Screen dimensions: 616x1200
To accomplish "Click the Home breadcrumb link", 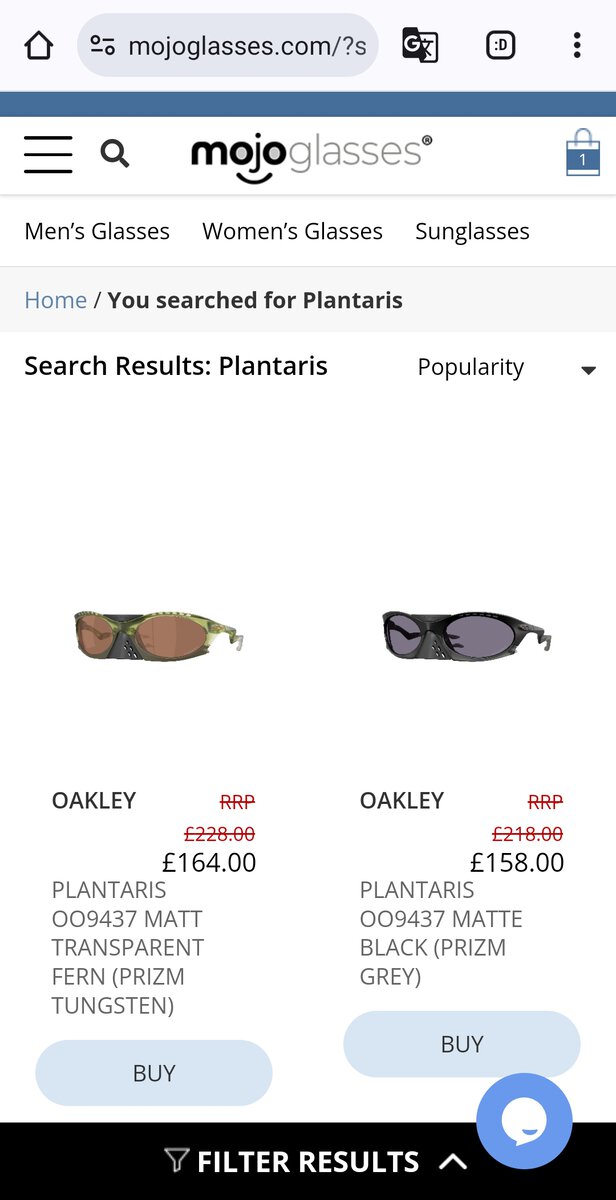I will (55, 300).
